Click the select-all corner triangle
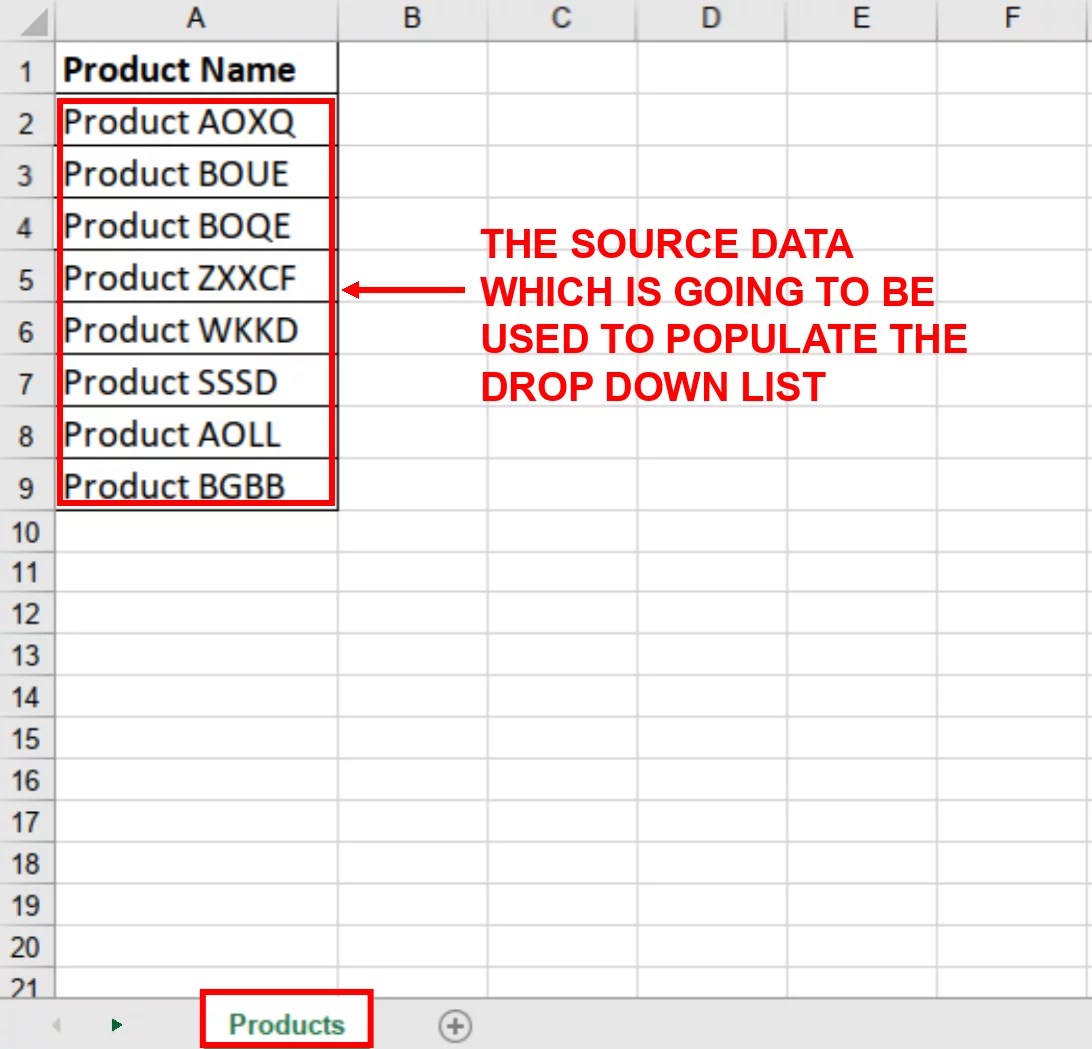The height and width of the screenshot is (1049, 1092). click(33, 22)
